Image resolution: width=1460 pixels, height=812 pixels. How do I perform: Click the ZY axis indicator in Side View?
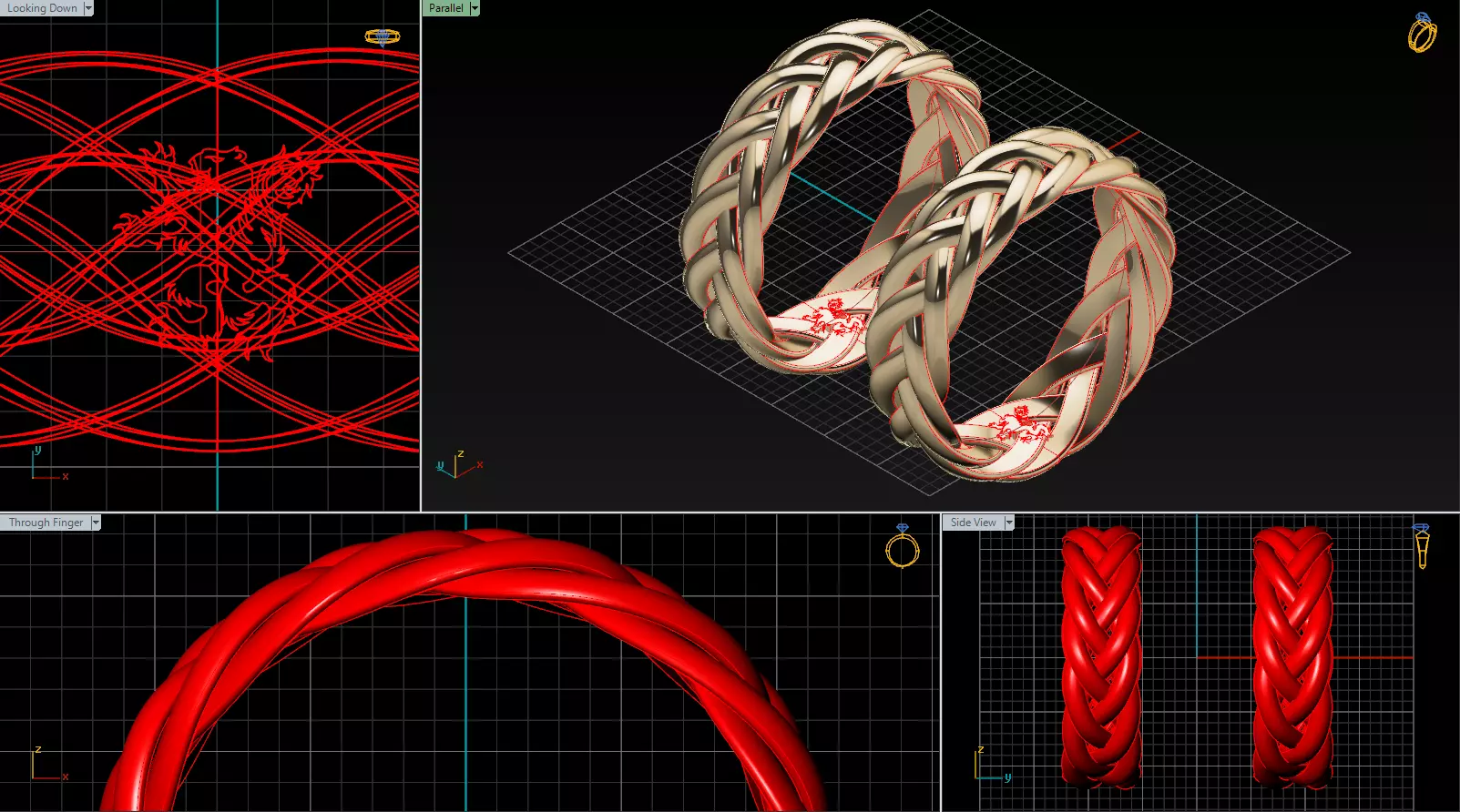[x=992, y=764]
